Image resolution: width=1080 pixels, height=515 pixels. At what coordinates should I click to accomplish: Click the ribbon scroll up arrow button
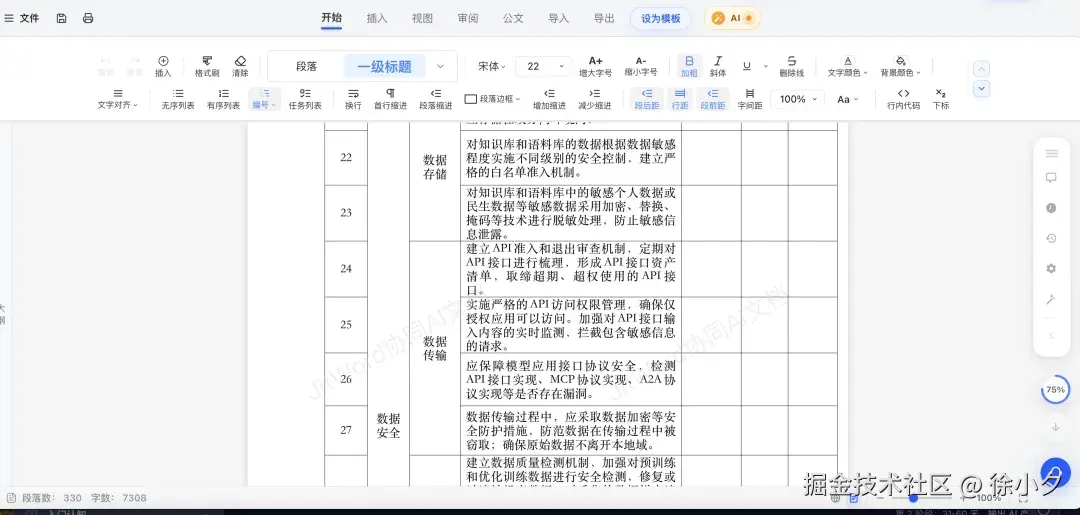(x=982, y=69)
